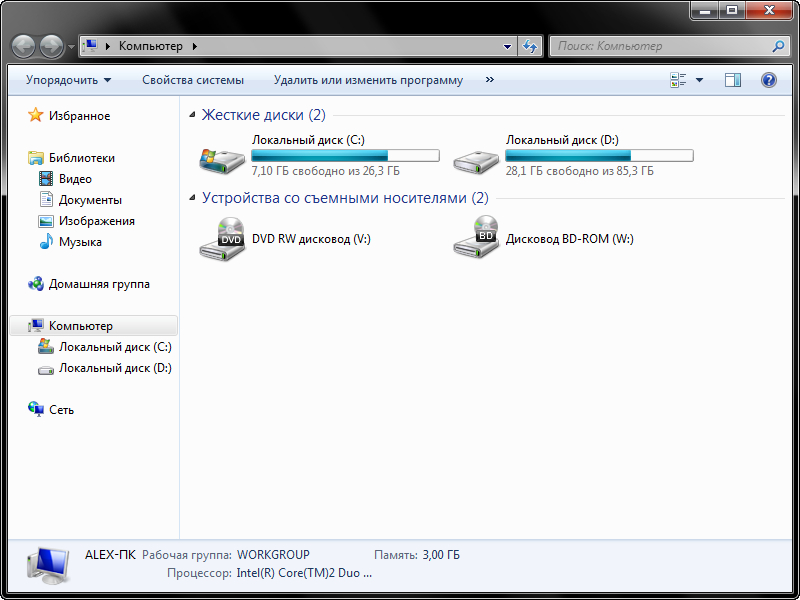The width and height of the screenshot is (800, 600).
Task: Collapse the Устройства со съемными носителями group
Action: (192, 197)
